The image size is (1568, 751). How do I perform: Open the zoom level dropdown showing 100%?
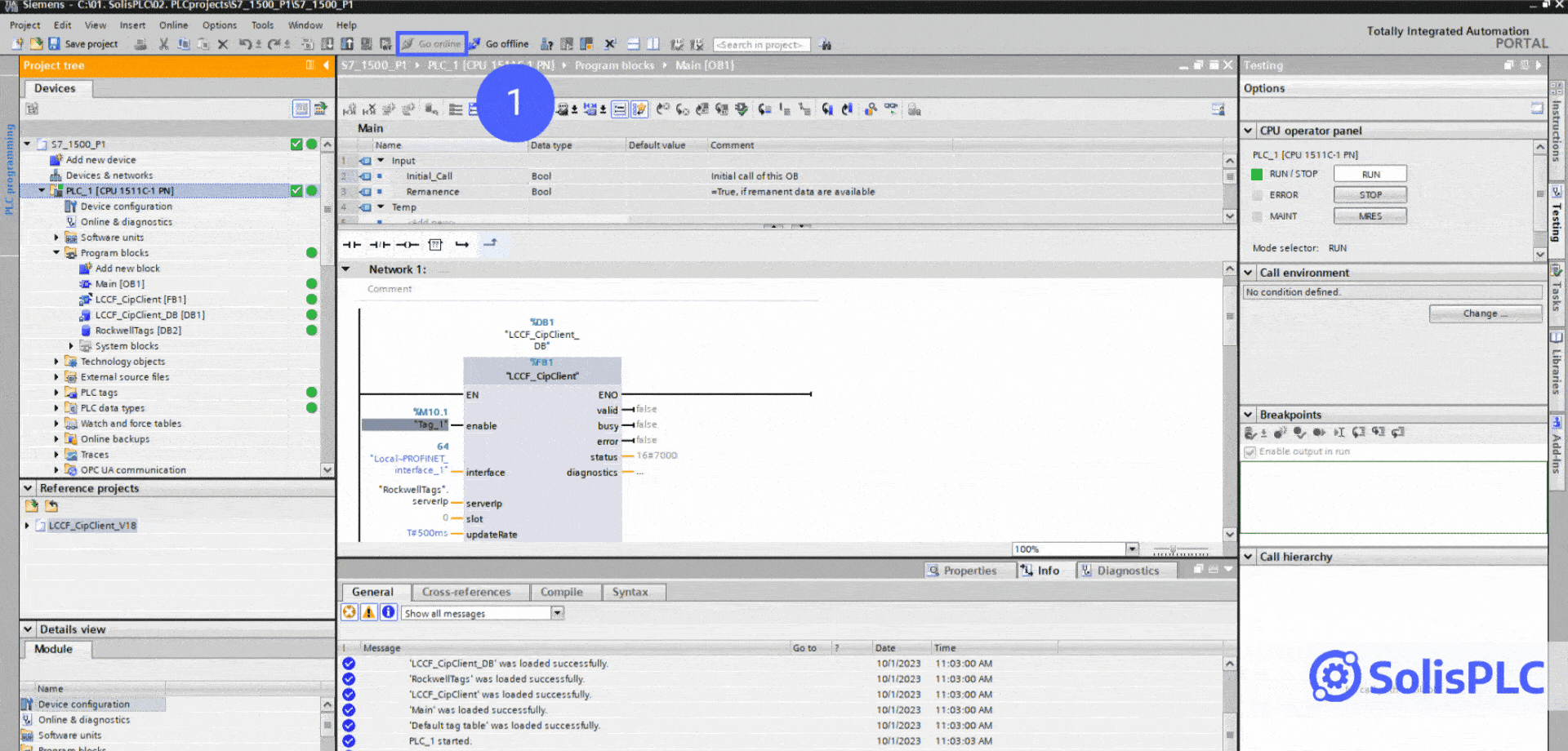pos(1132,549)
